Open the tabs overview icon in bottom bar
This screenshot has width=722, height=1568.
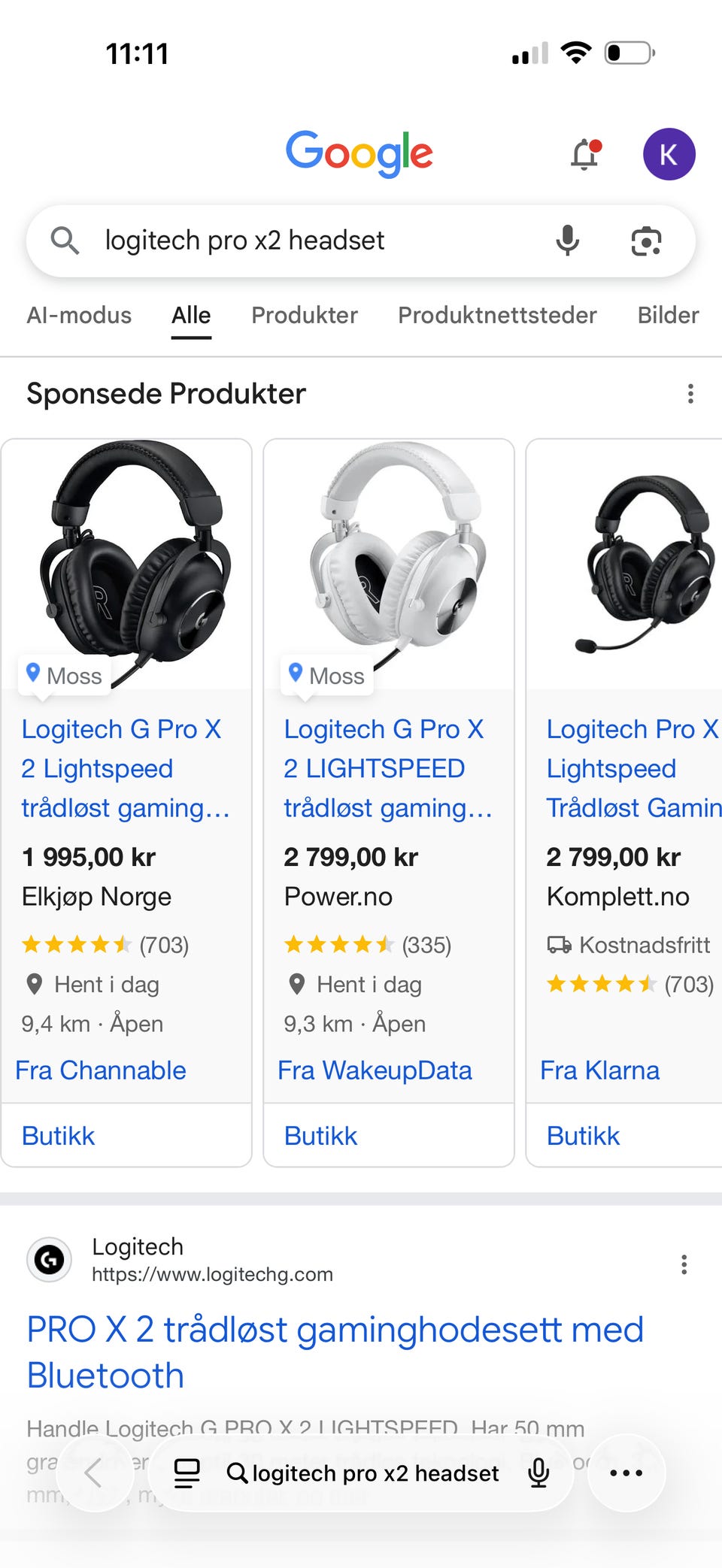click(187, 1473)
